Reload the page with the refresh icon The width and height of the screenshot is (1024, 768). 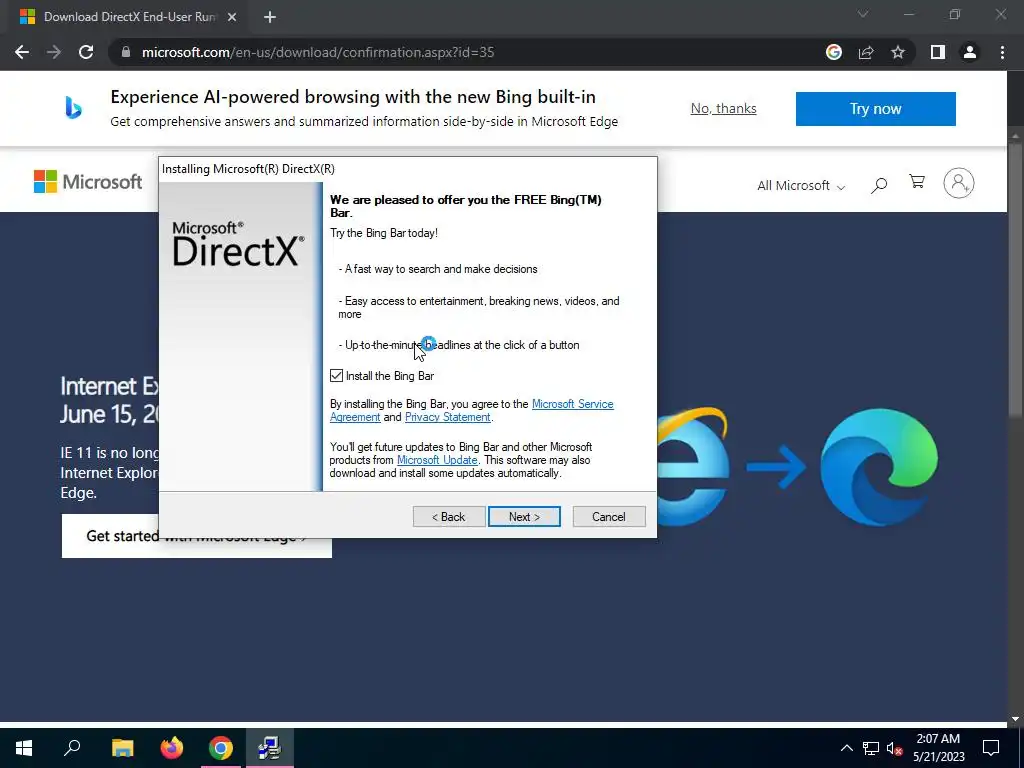86,52
